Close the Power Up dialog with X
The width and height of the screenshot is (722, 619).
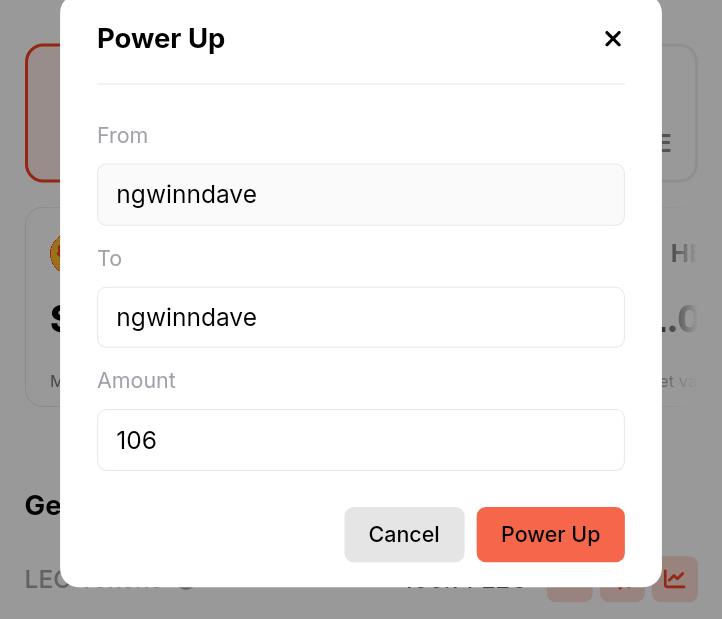(612, 39)
